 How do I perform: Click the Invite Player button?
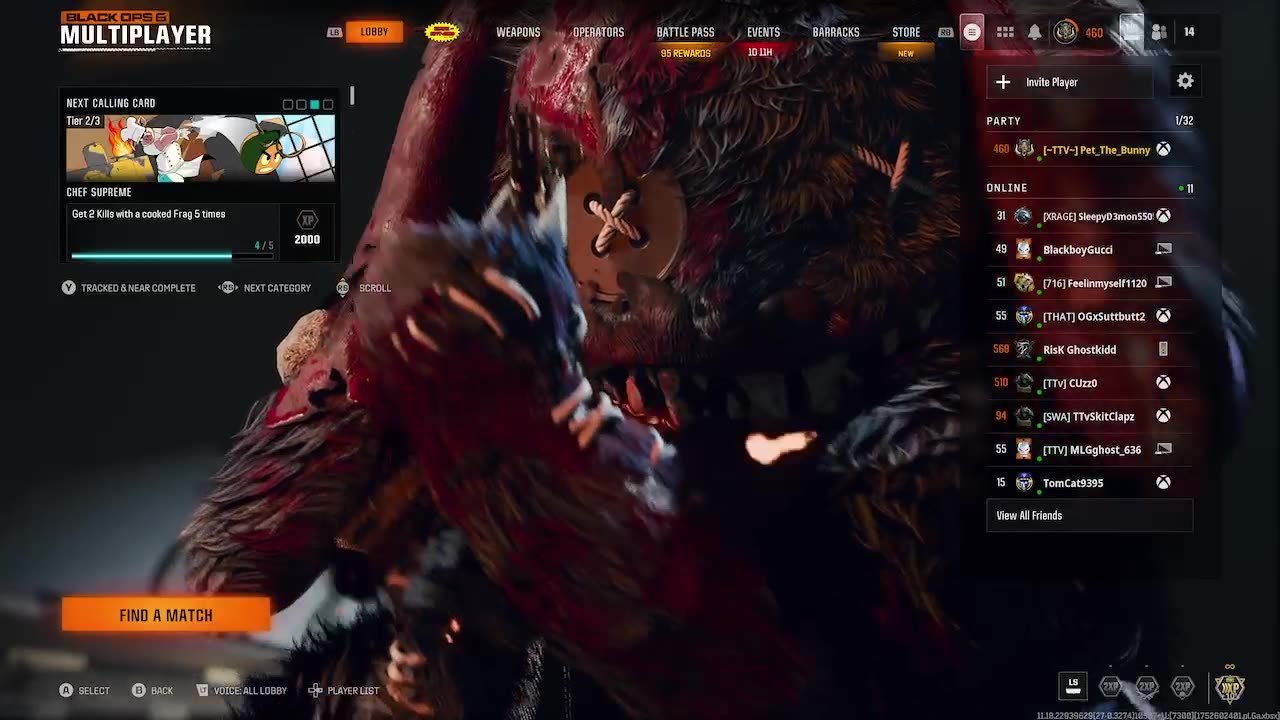point(1070,82)
